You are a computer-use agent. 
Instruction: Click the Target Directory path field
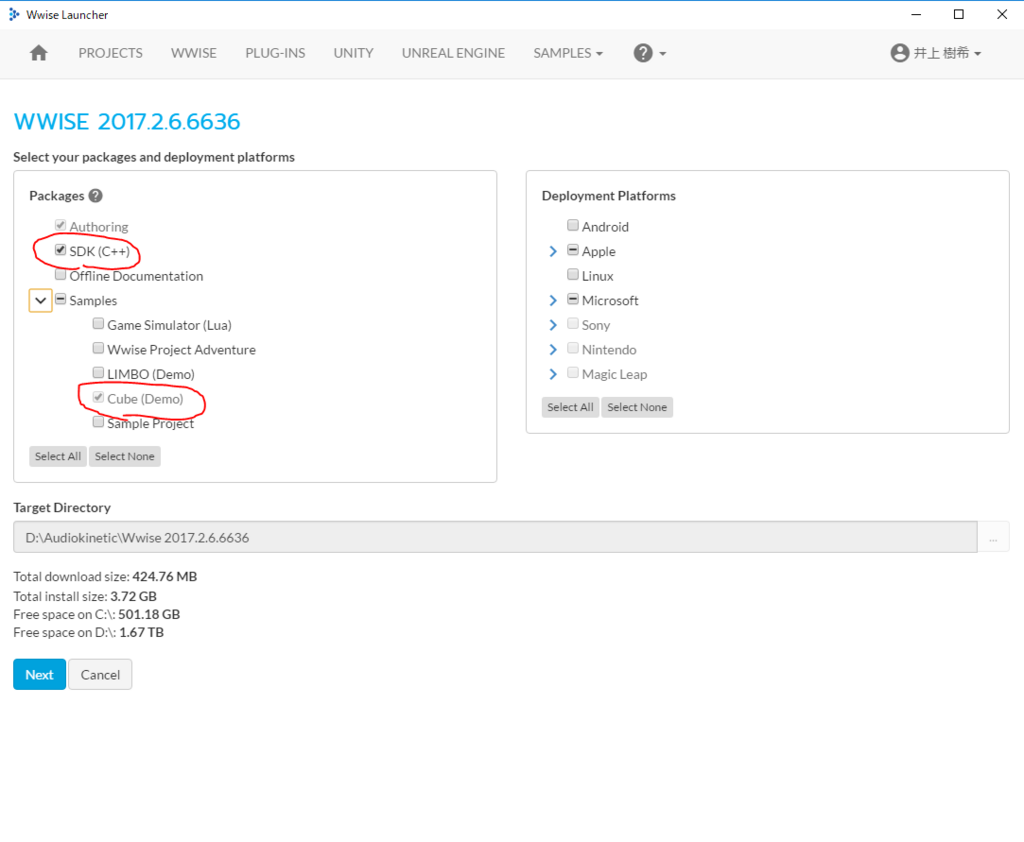495,537
